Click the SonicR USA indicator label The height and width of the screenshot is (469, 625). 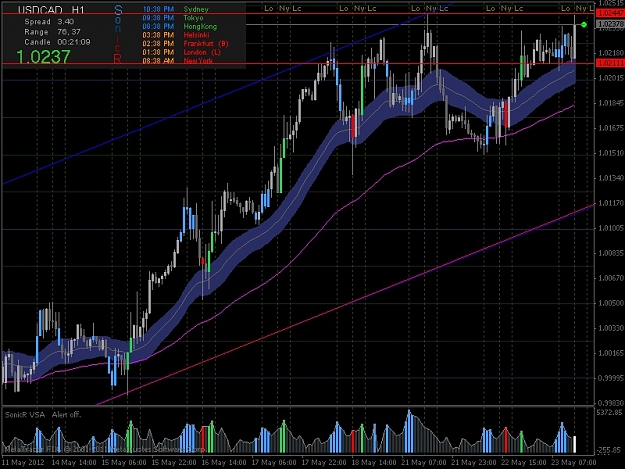point(25,414)
